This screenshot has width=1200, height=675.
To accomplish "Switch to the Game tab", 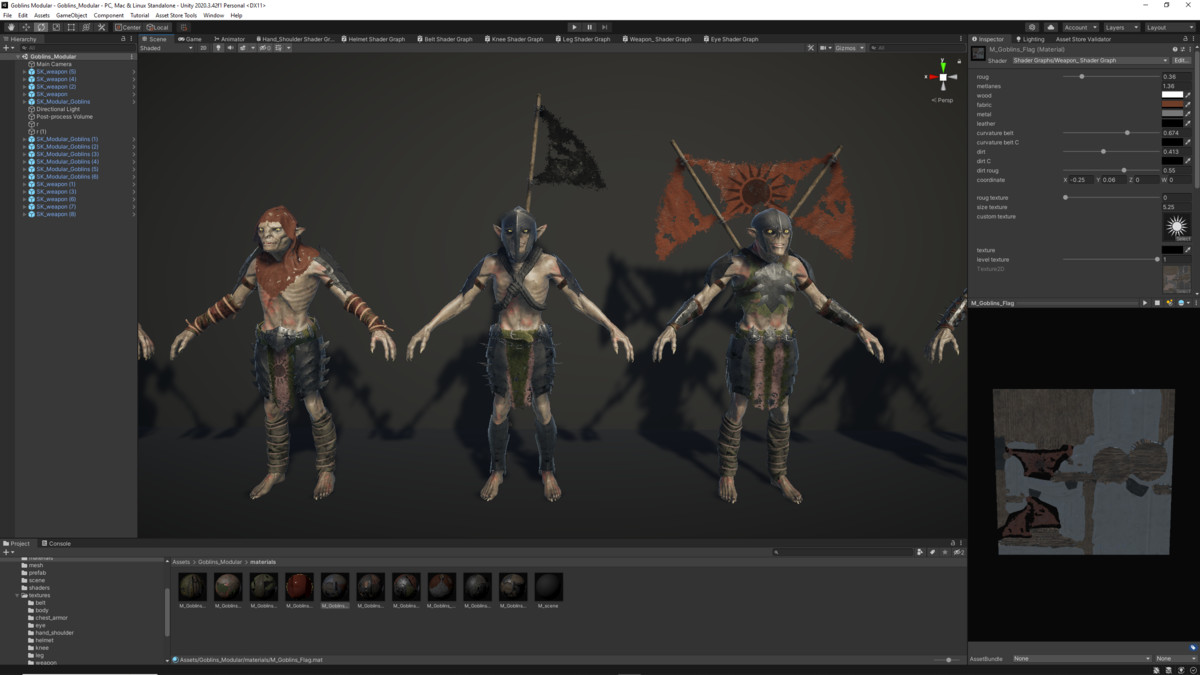I will pos(190,39).
